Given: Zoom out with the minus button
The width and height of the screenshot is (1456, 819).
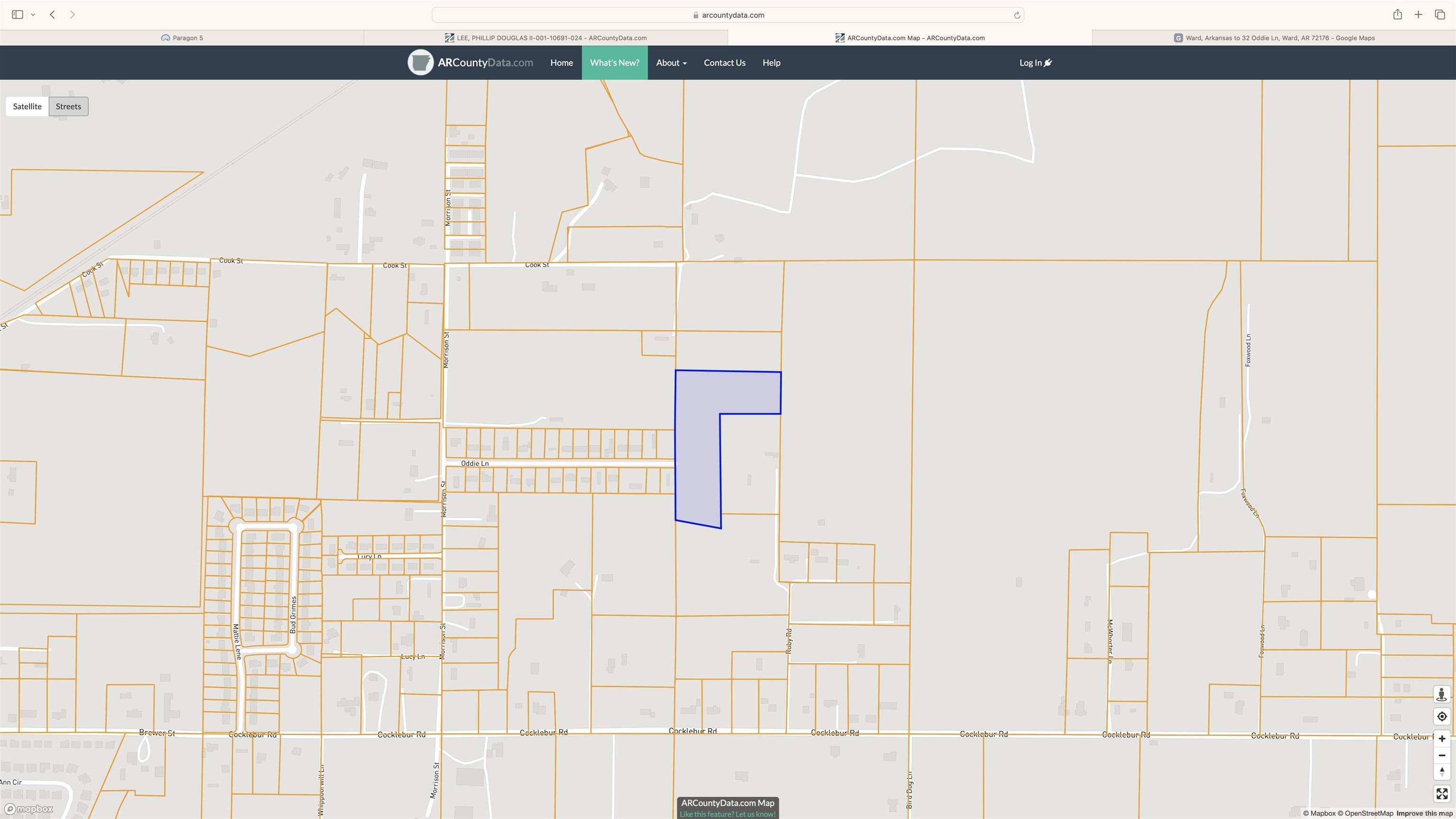Looking at the screenshot, I should point(1441,755).
